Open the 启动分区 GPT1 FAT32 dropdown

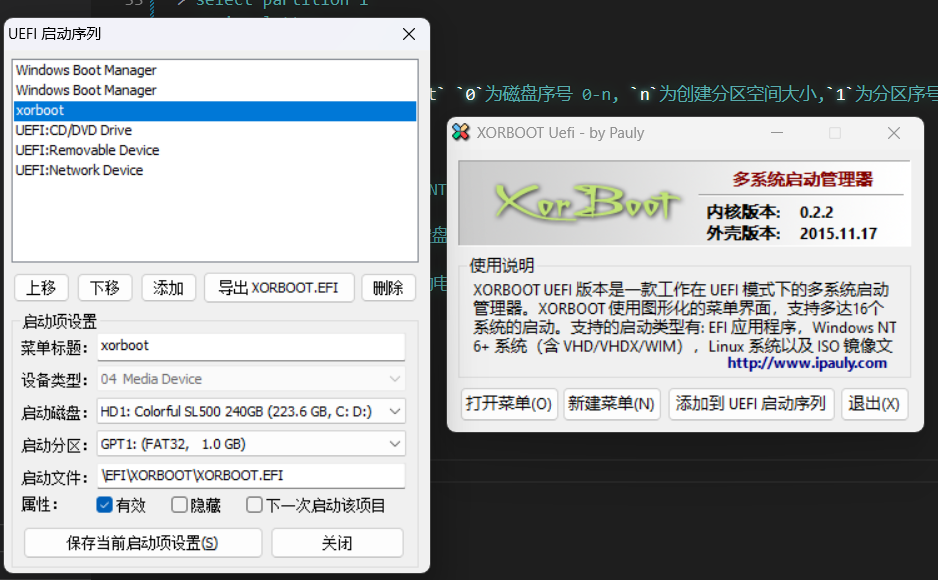pos(251,444)
